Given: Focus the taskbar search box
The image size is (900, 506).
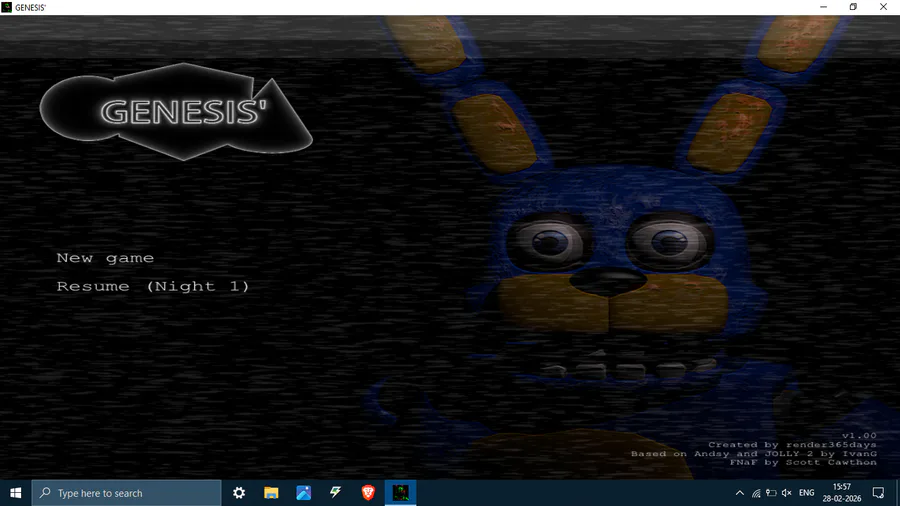Looking at the screenshot, I should (126, 493).
